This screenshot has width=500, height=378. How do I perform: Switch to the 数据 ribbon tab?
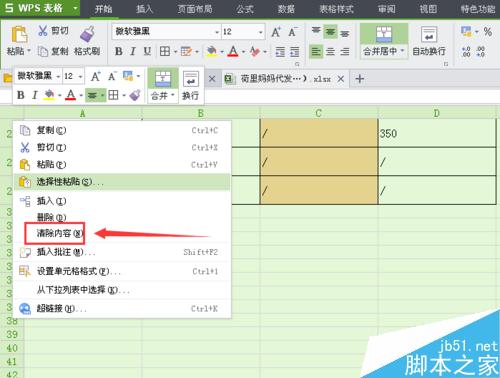tap(286, 9)
